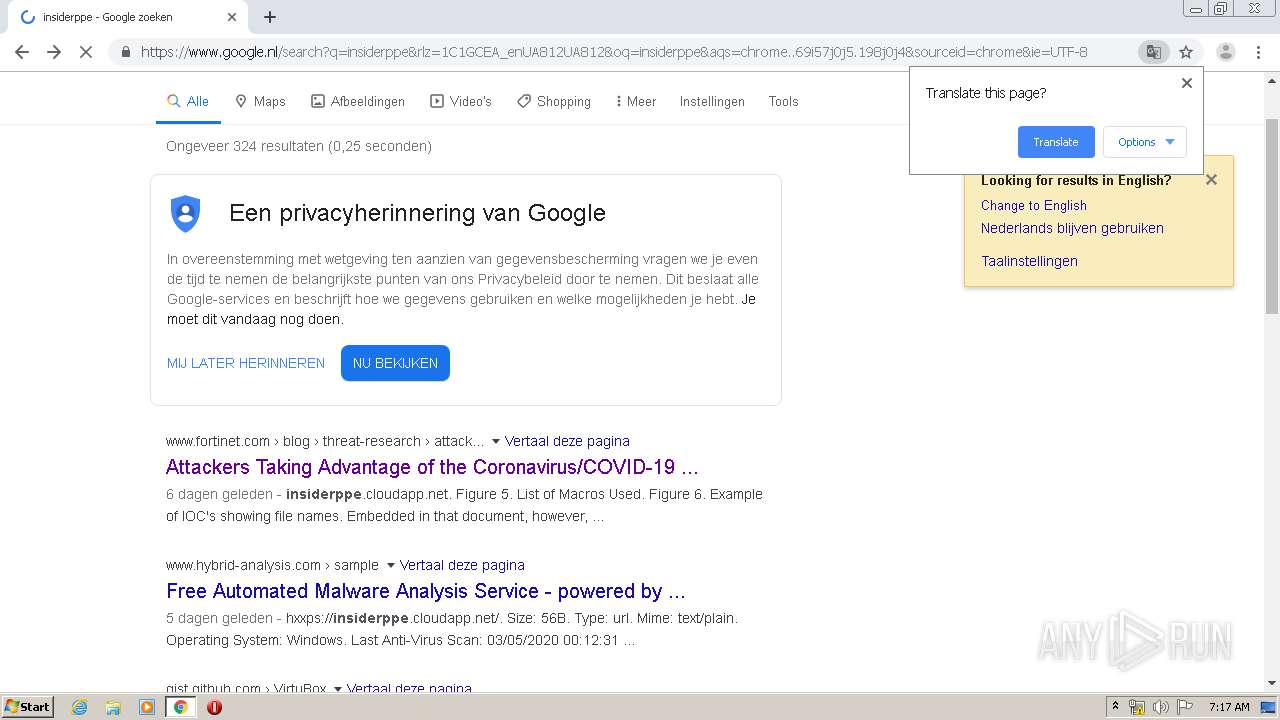Image resolution: width=1280 pixels, height=720 pixels.
Task: Switch to the Afbeeldingen tab
Action: pyautogui.click(x=358, y=101)
